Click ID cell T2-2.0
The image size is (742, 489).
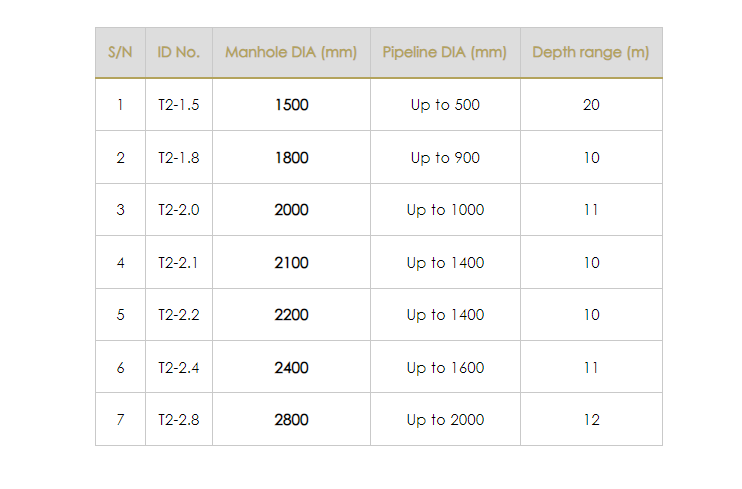179,210
